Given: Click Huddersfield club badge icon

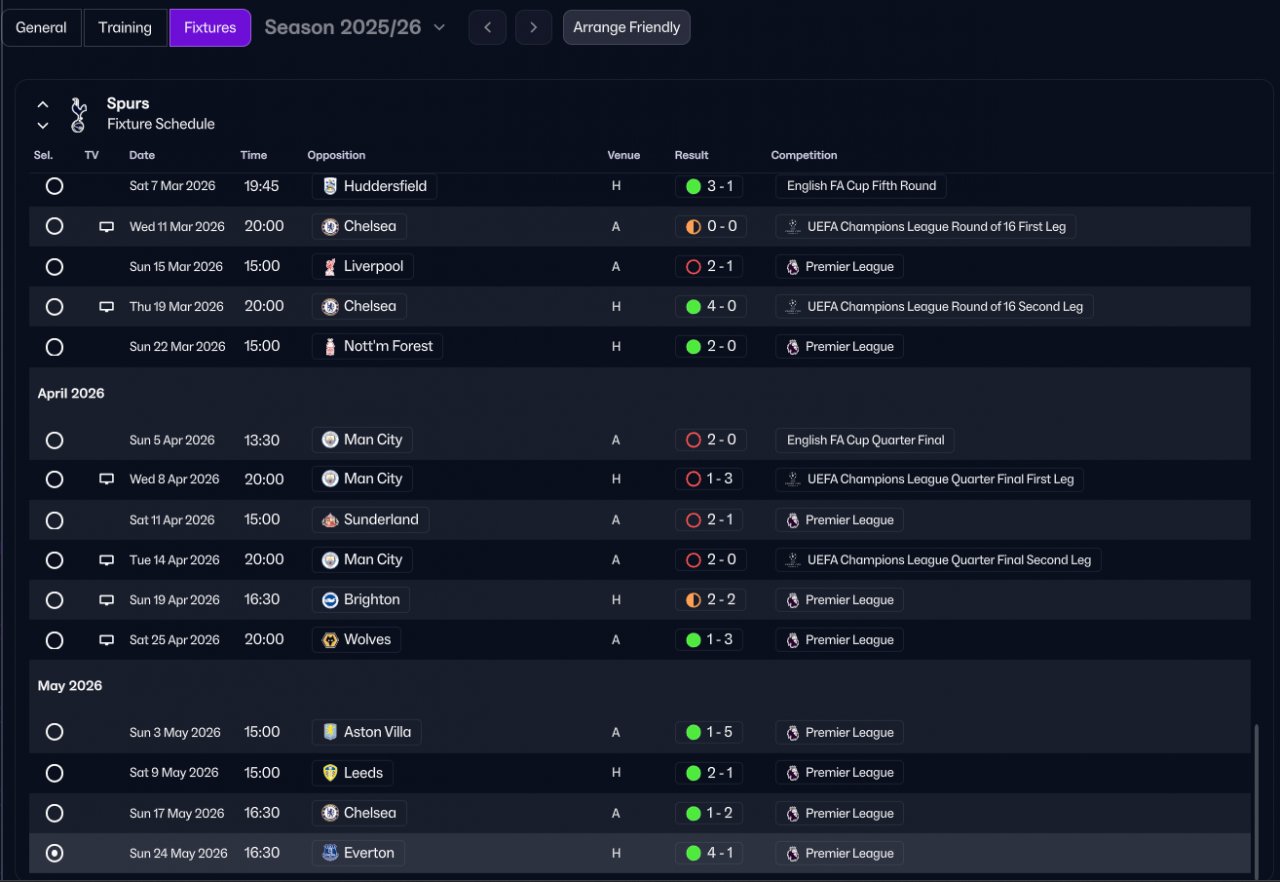Looking at the screenshot, I should point(330,186).
